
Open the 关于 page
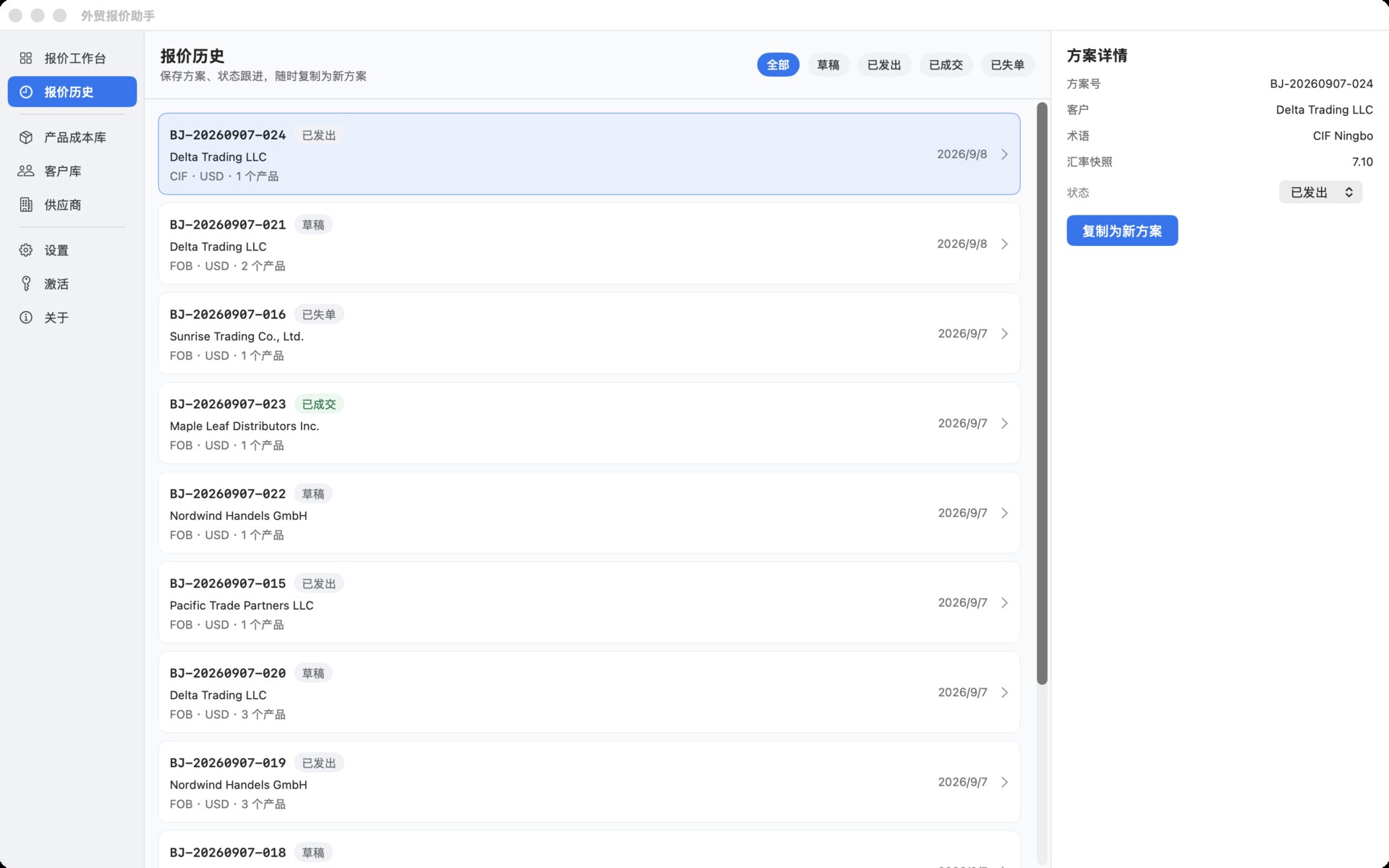click(x=72, y=318)
